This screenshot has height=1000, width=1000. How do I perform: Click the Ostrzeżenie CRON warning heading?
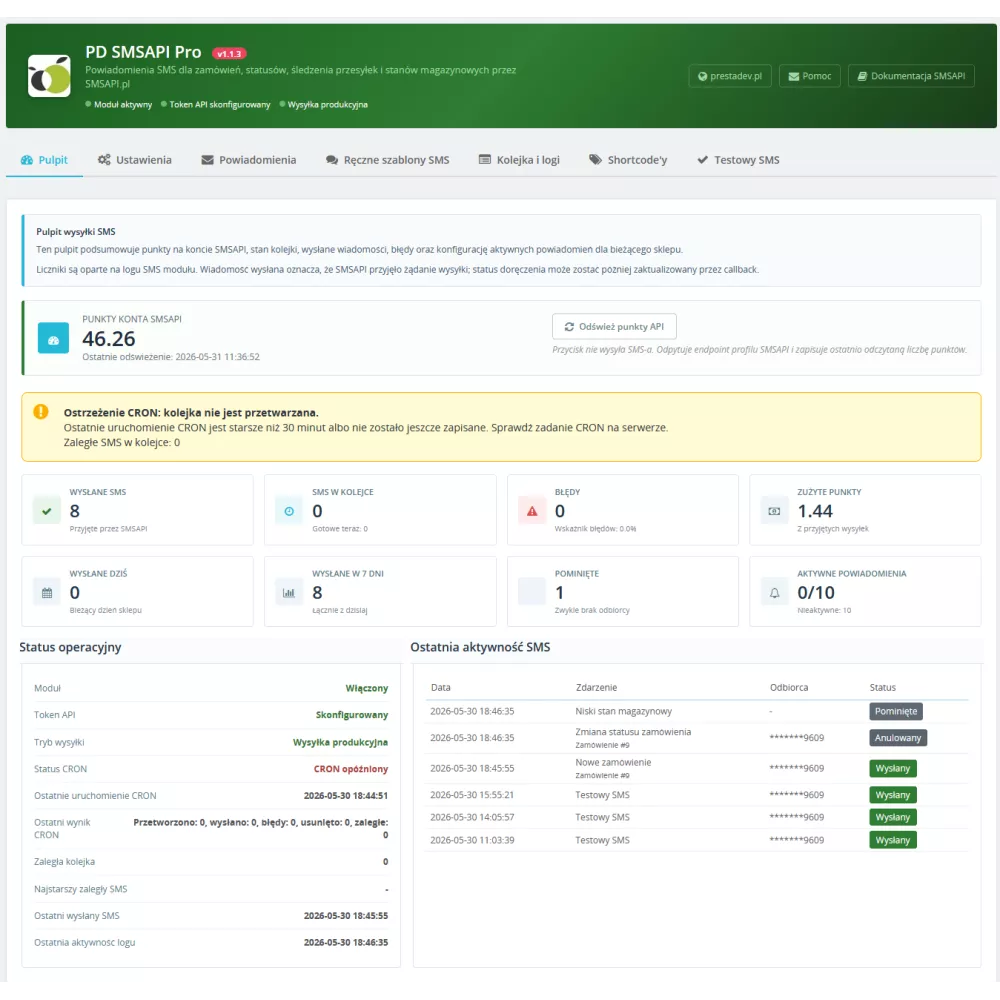191,413
